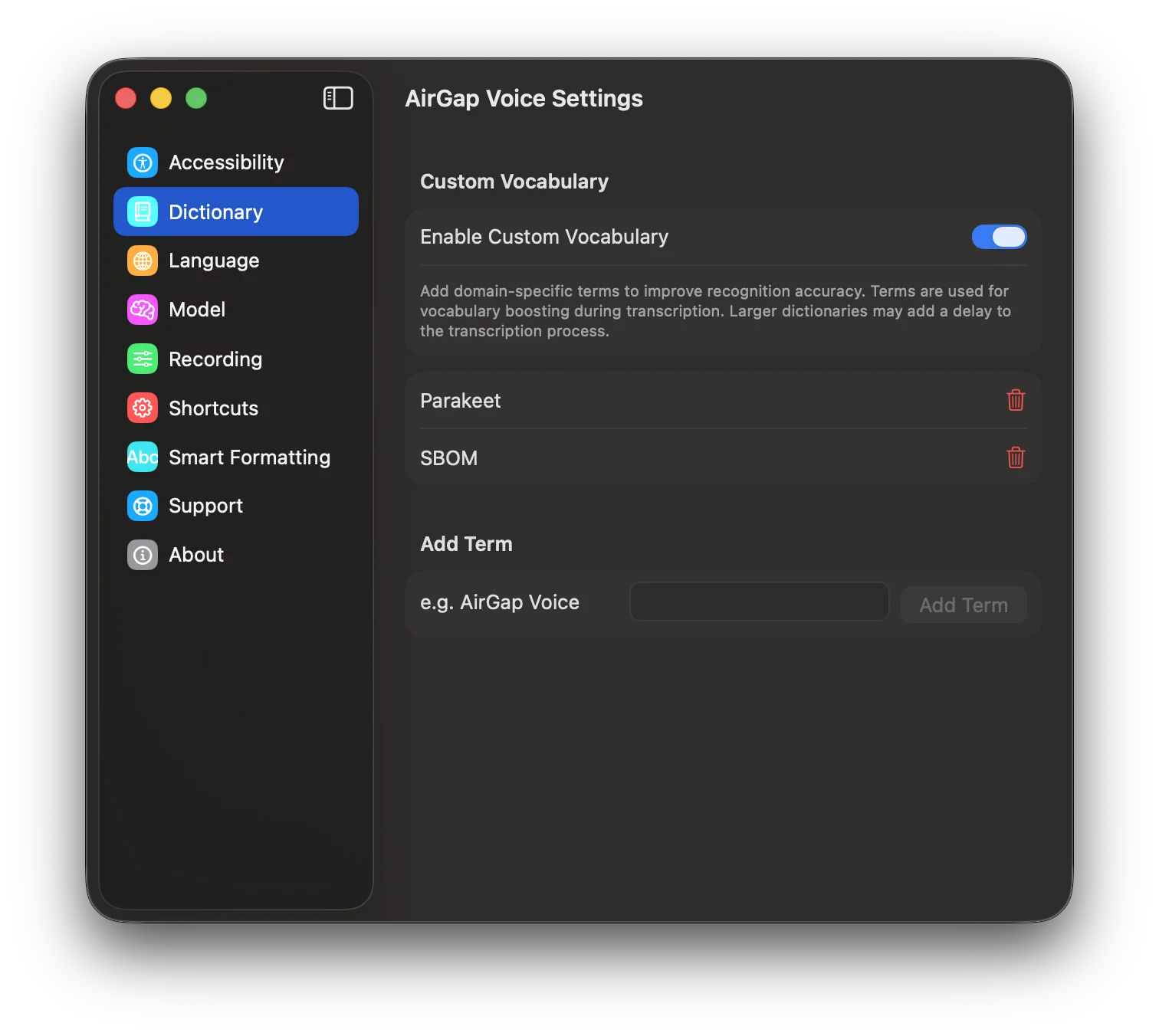Select the Dictionary label in the sidebar
This screenshot has width=1159, height=1036.
coord(215,212)
